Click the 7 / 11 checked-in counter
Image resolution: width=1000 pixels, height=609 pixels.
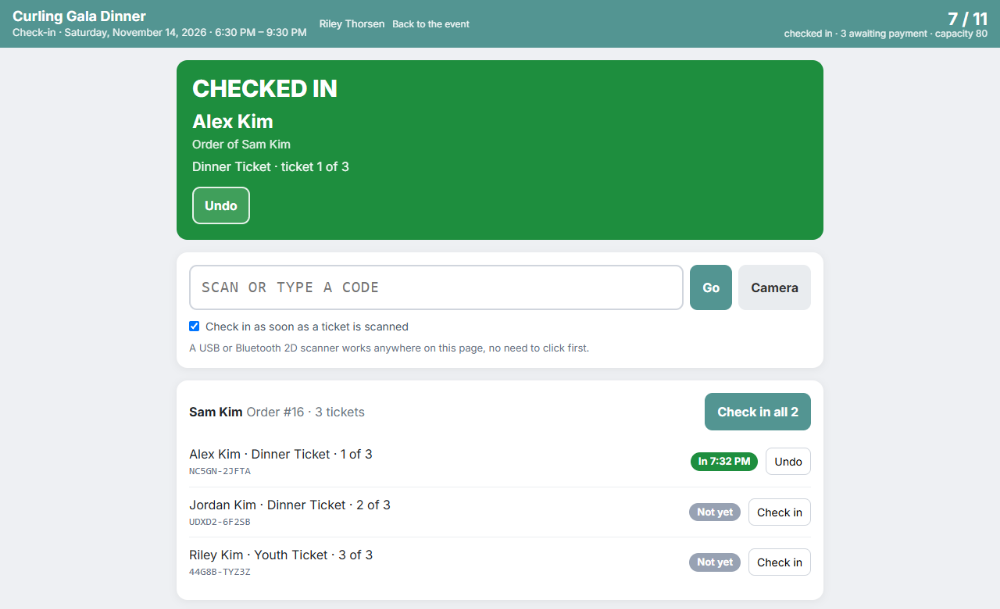point(967,18)
